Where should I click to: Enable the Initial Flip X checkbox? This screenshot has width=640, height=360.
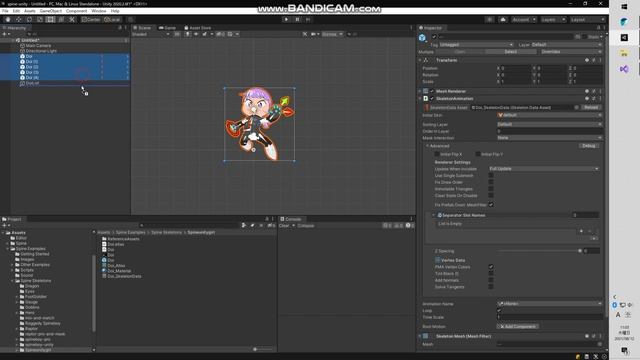point(437,154)
